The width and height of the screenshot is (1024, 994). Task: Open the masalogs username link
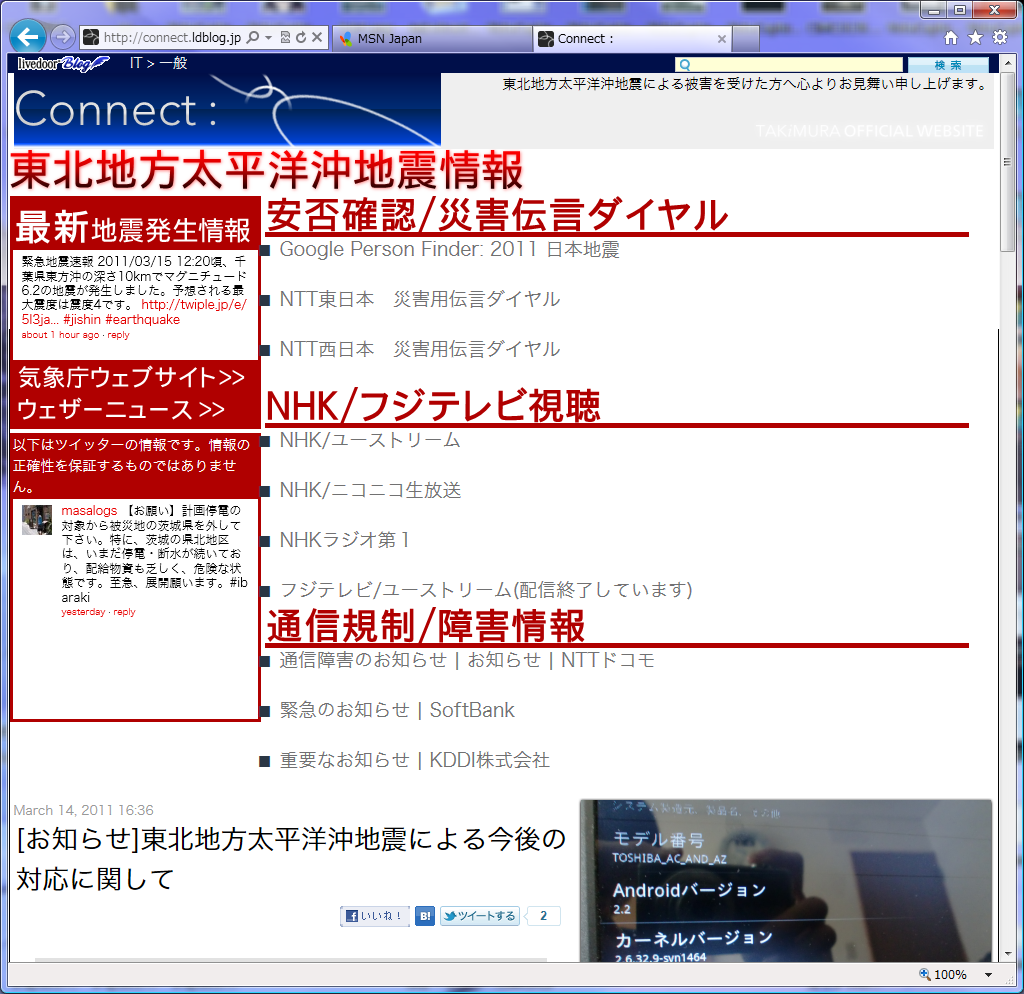(89, 511)
